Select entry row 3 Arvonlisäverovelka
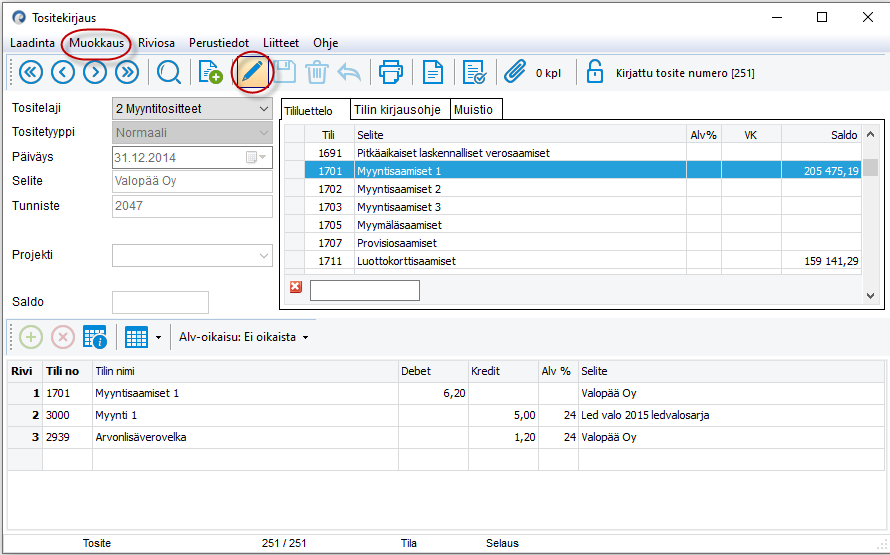Image resolution: width=890 pixels, height=555 pixels. (446, 438)
